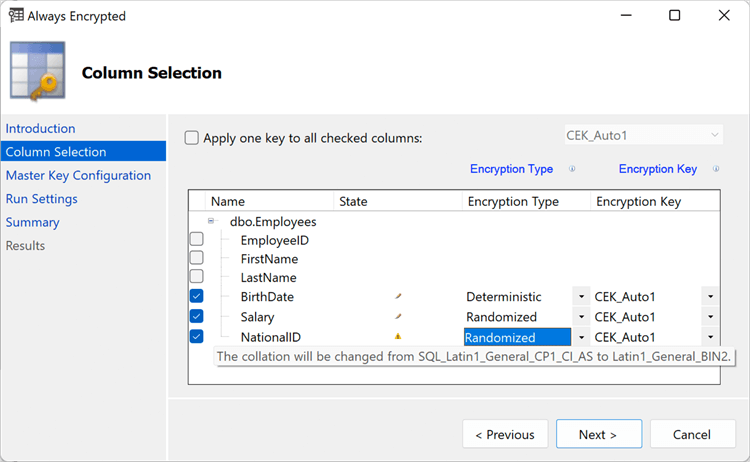Click the Cancel button
This screenshot has width=750, height=462.
pos(692,434)
